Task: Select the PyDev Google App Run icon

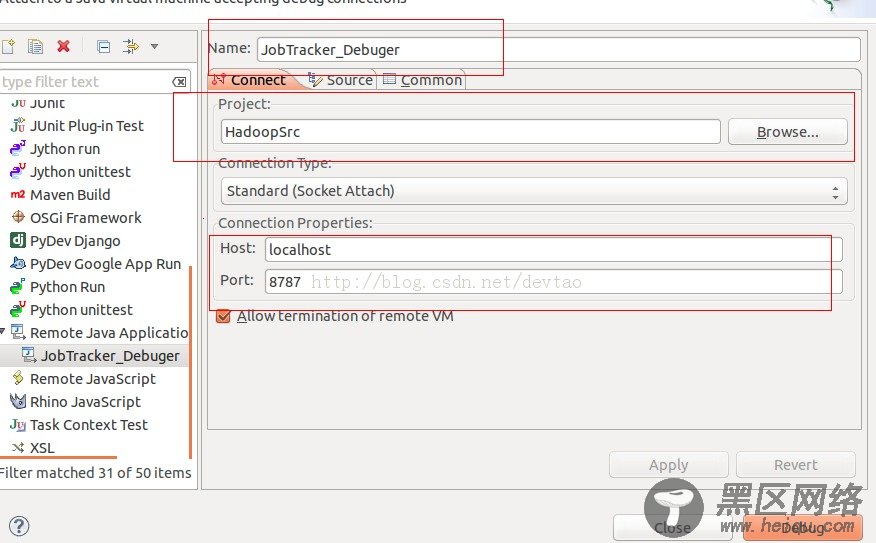Action: pos(18,263)
